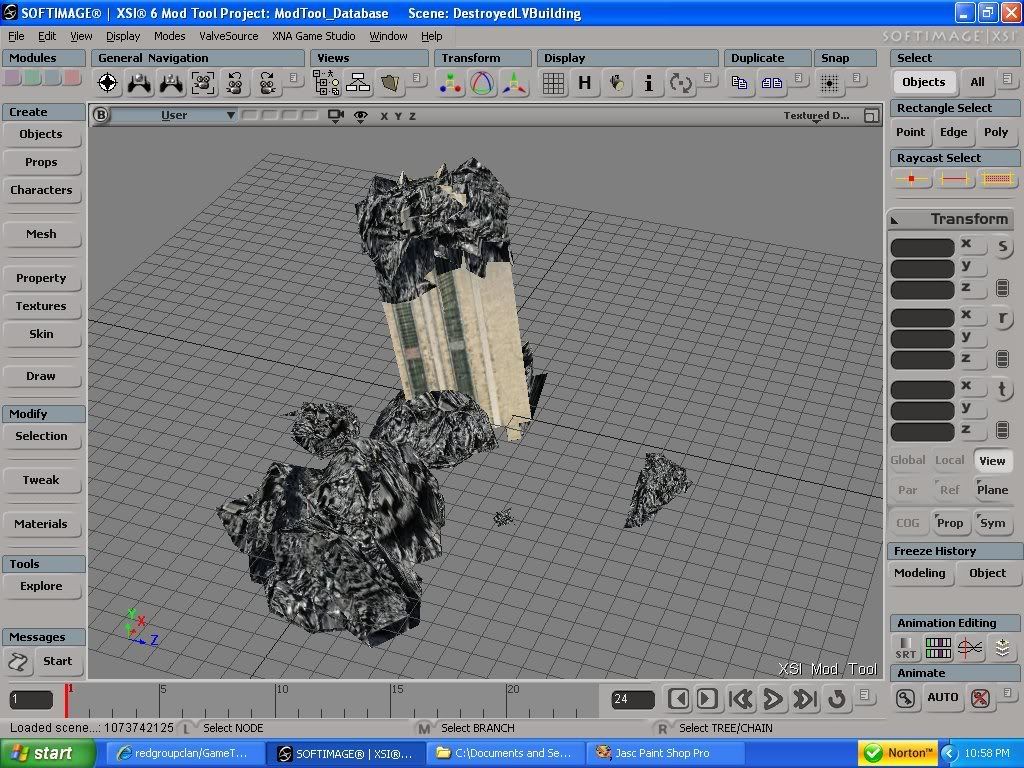Toggle the grid display icon
Screen dimensions: 1024x768
click(553, 83)
